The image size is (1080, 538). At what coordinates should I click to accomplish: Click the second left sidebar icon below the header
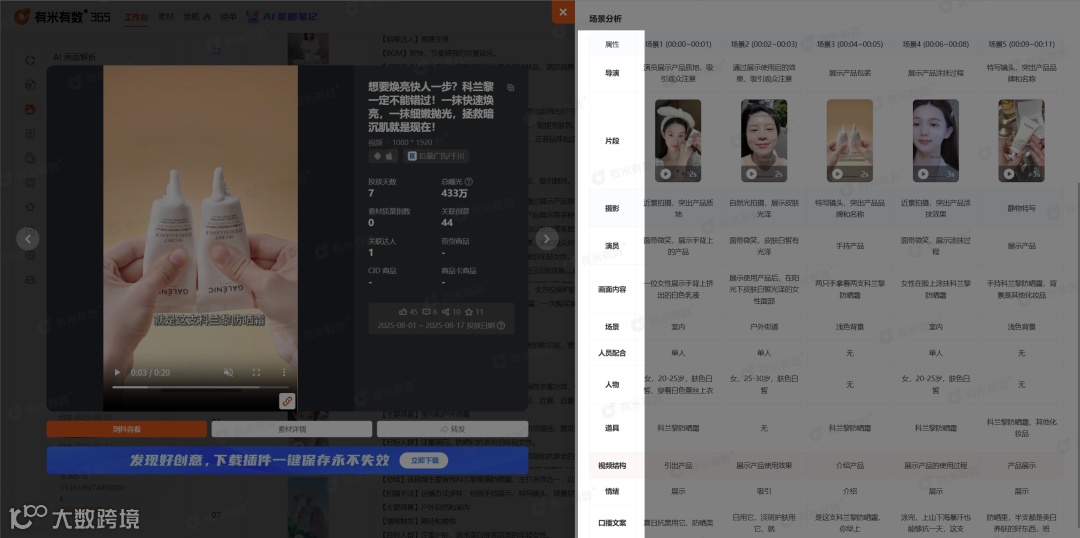[30, 85]
